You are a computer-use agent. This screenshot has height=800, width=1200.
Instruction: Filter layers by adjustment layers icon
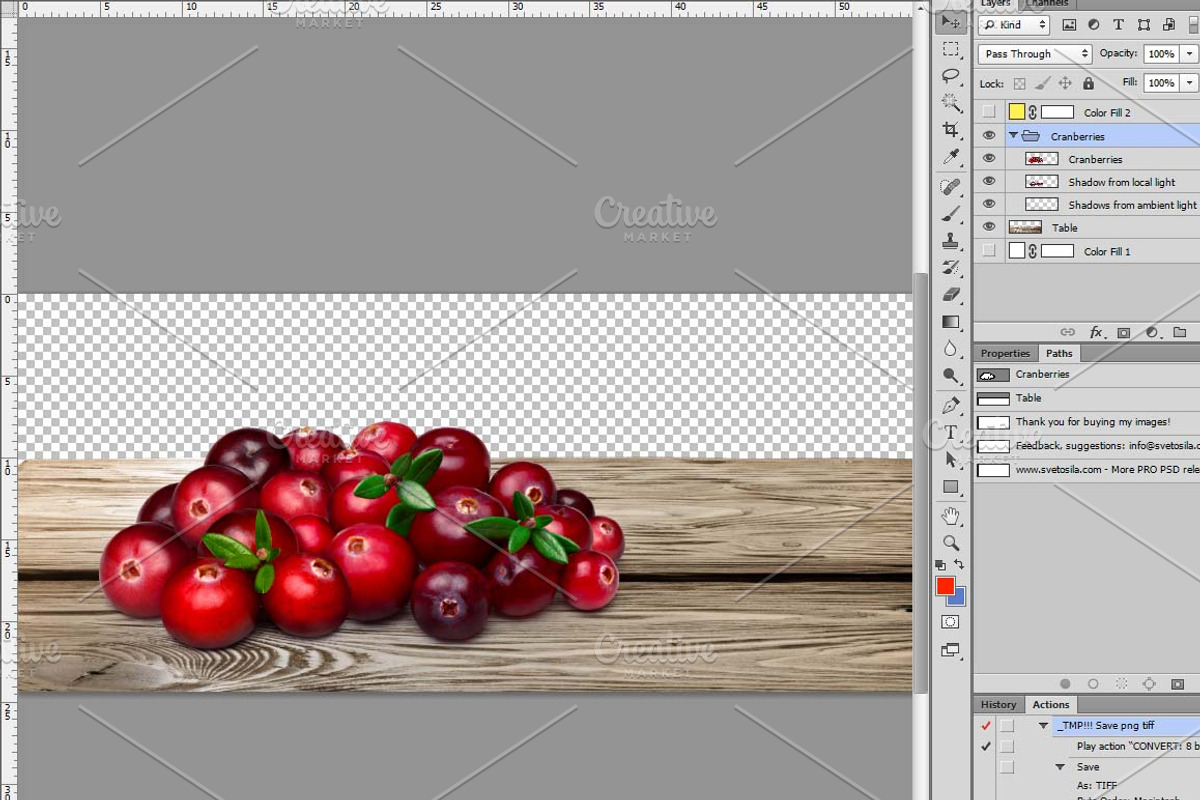[x=1093, y=25]
